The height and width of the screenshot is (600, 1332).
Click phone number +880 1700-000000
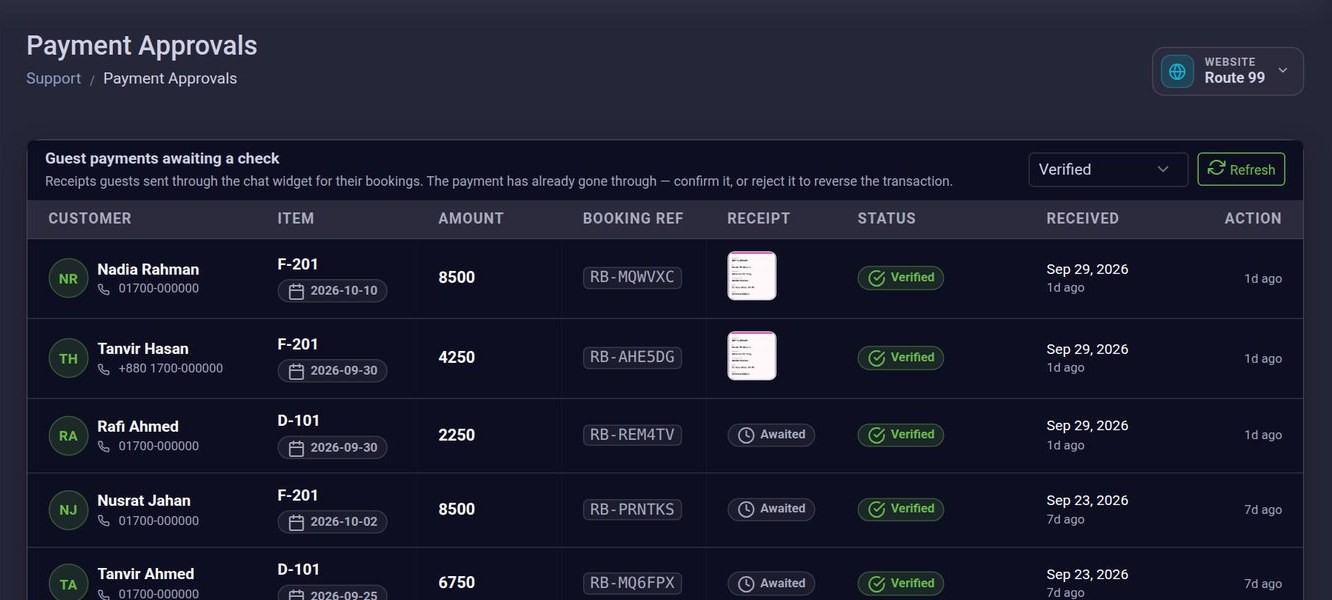[x=171, y=369]
